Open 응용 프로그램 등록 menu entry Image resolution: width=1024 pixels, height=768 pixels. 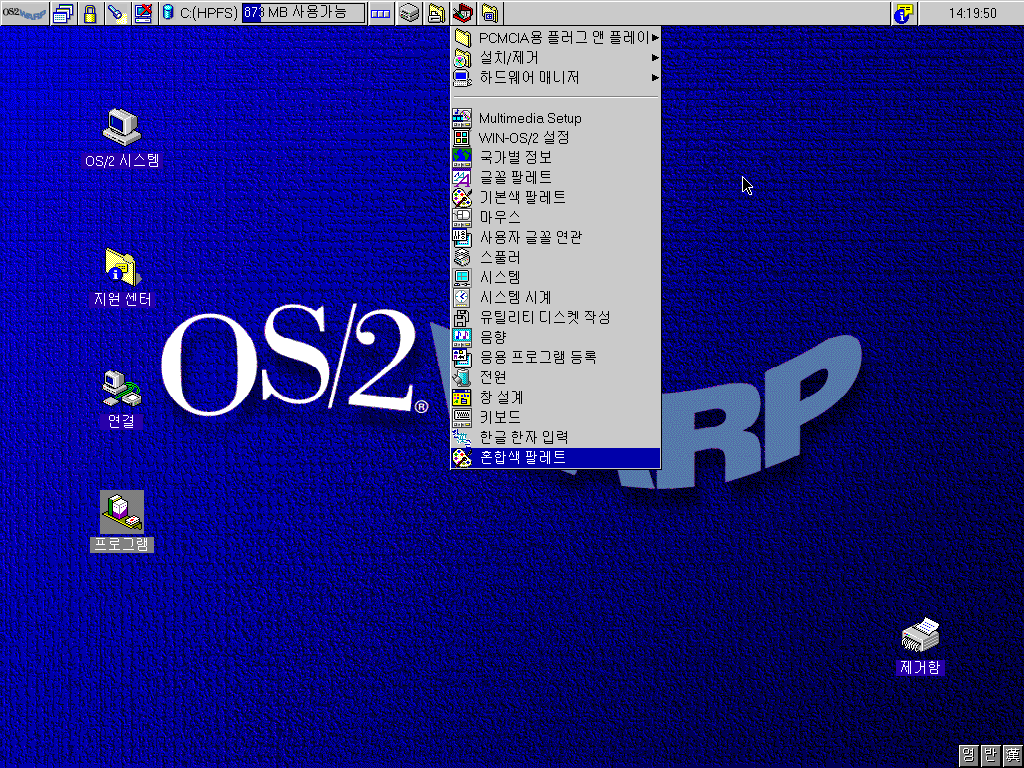click(x=556, y=357)
